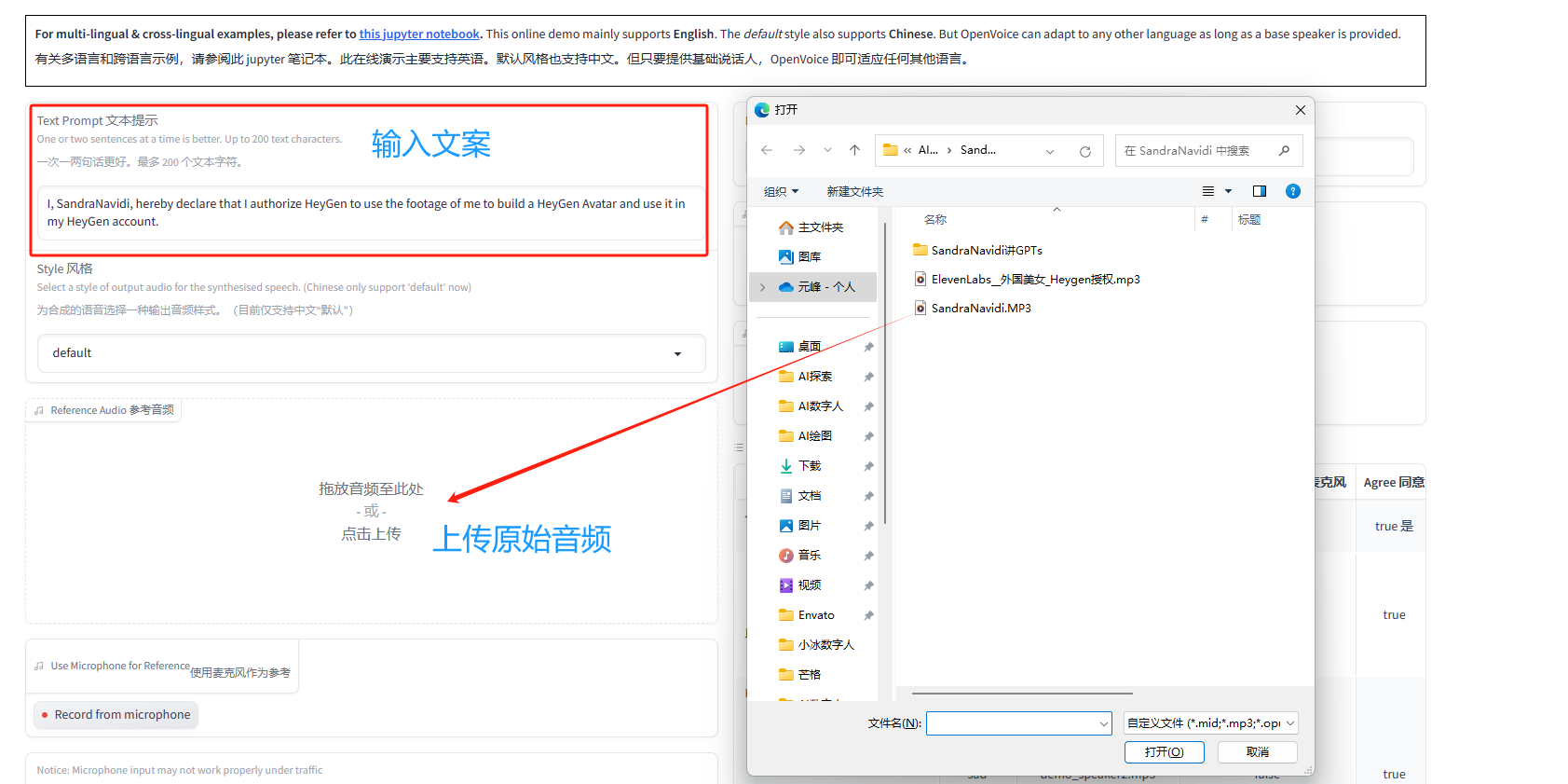Click 点击上传 in Reference Audio area
The height and width of the screenshot is (784, 1568).
371,534
